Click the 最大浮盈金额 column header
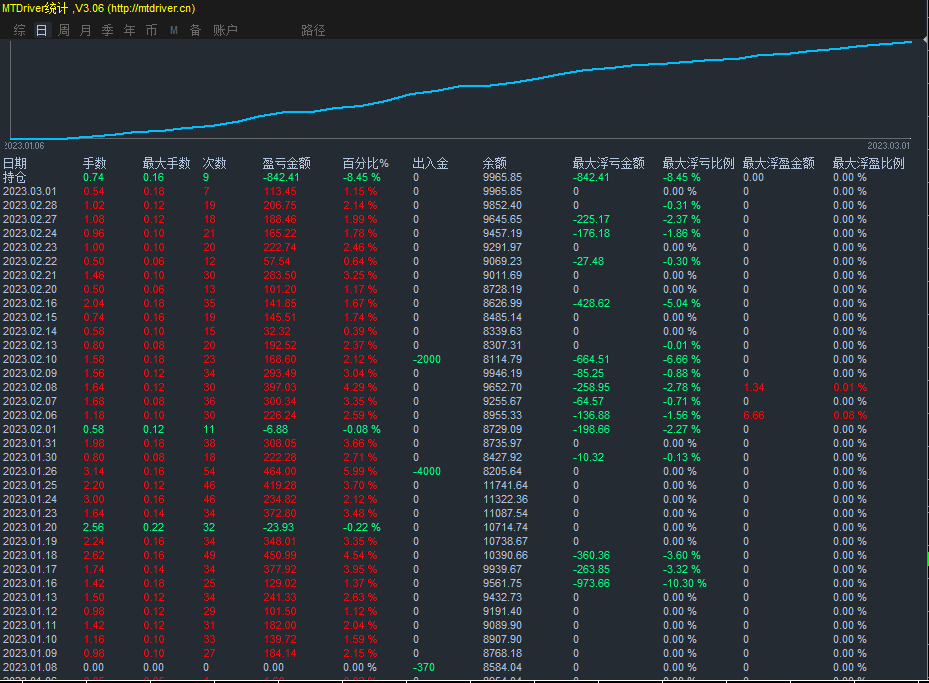The image size is (929, 683). pyautogui.click(x=779, y=163)
